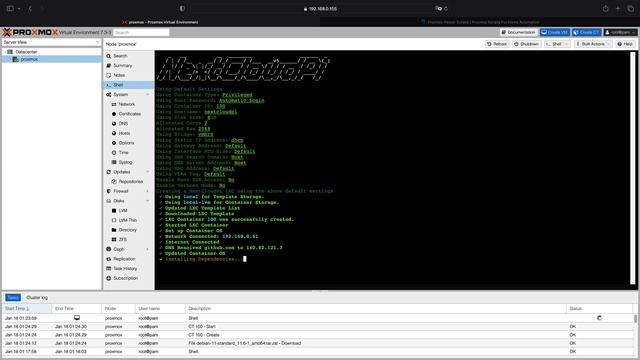Expand the Firewall section
Screen dimensions: 640x360
click(x=148, y=191)
